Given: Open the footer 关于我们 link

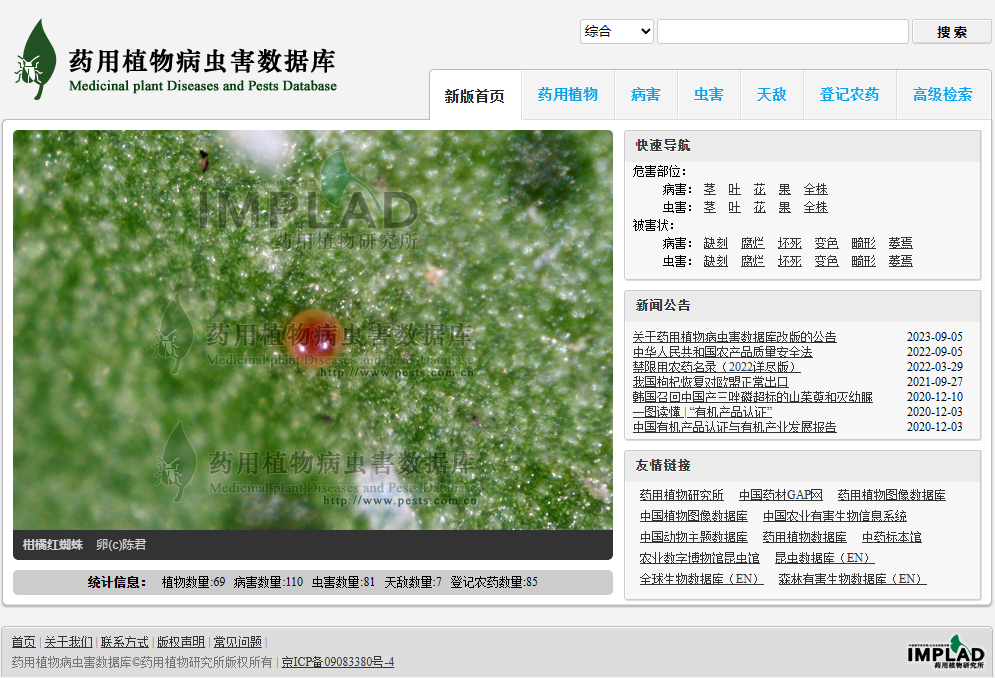Looking at the screenshot, I should coord(69,642).
